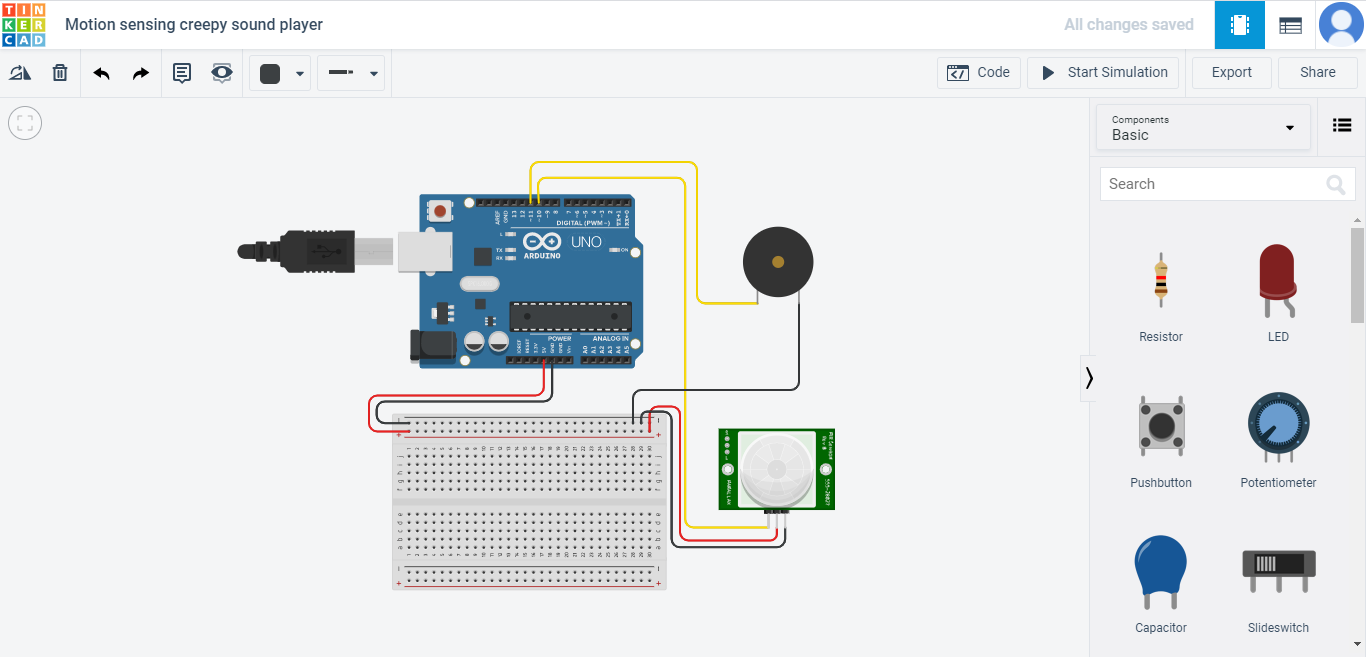Image resolution: width=1366 pixels, height=657 pixels.
Task: Select the Resistor component
Action: [x=1161, y=292]
